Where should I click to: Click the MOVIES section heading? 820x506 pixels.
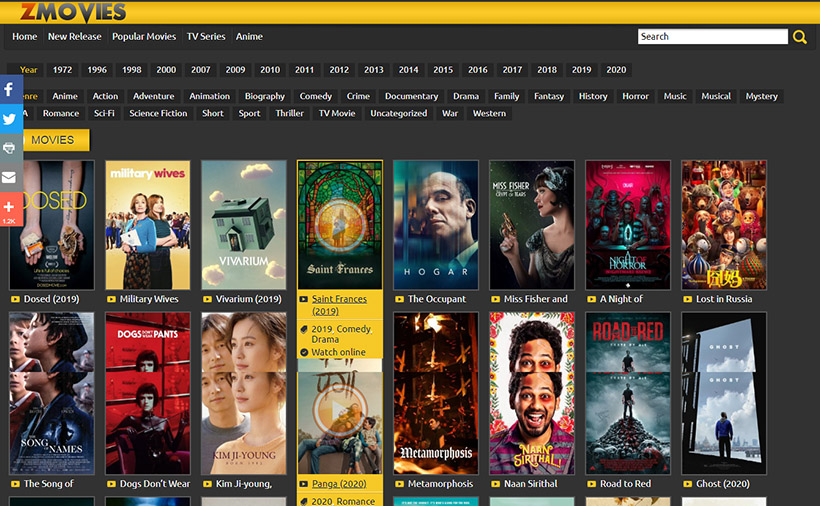tap(52, 140)
